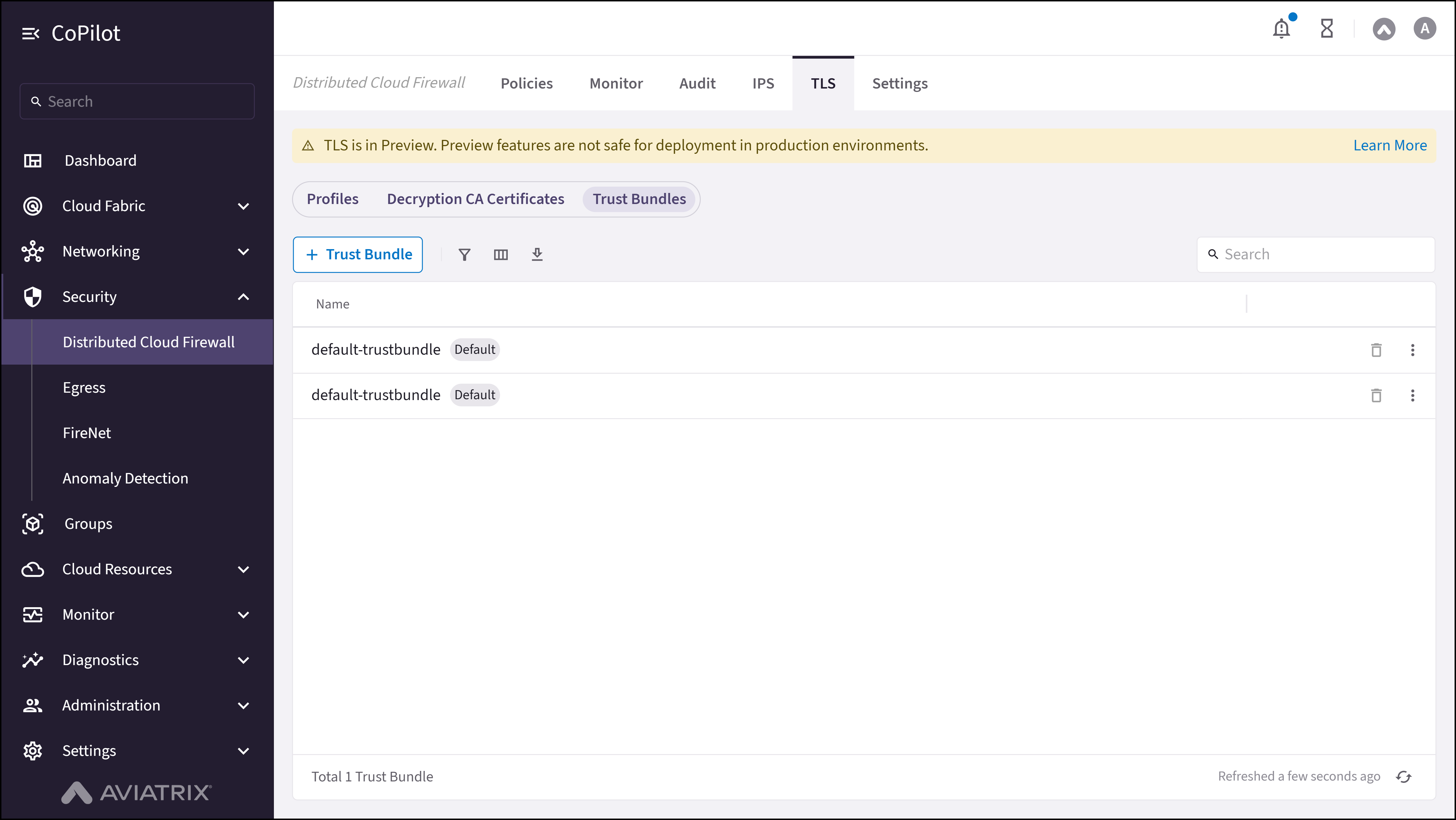
Task: Click the Networking icon
Action: tap(33, 251)
